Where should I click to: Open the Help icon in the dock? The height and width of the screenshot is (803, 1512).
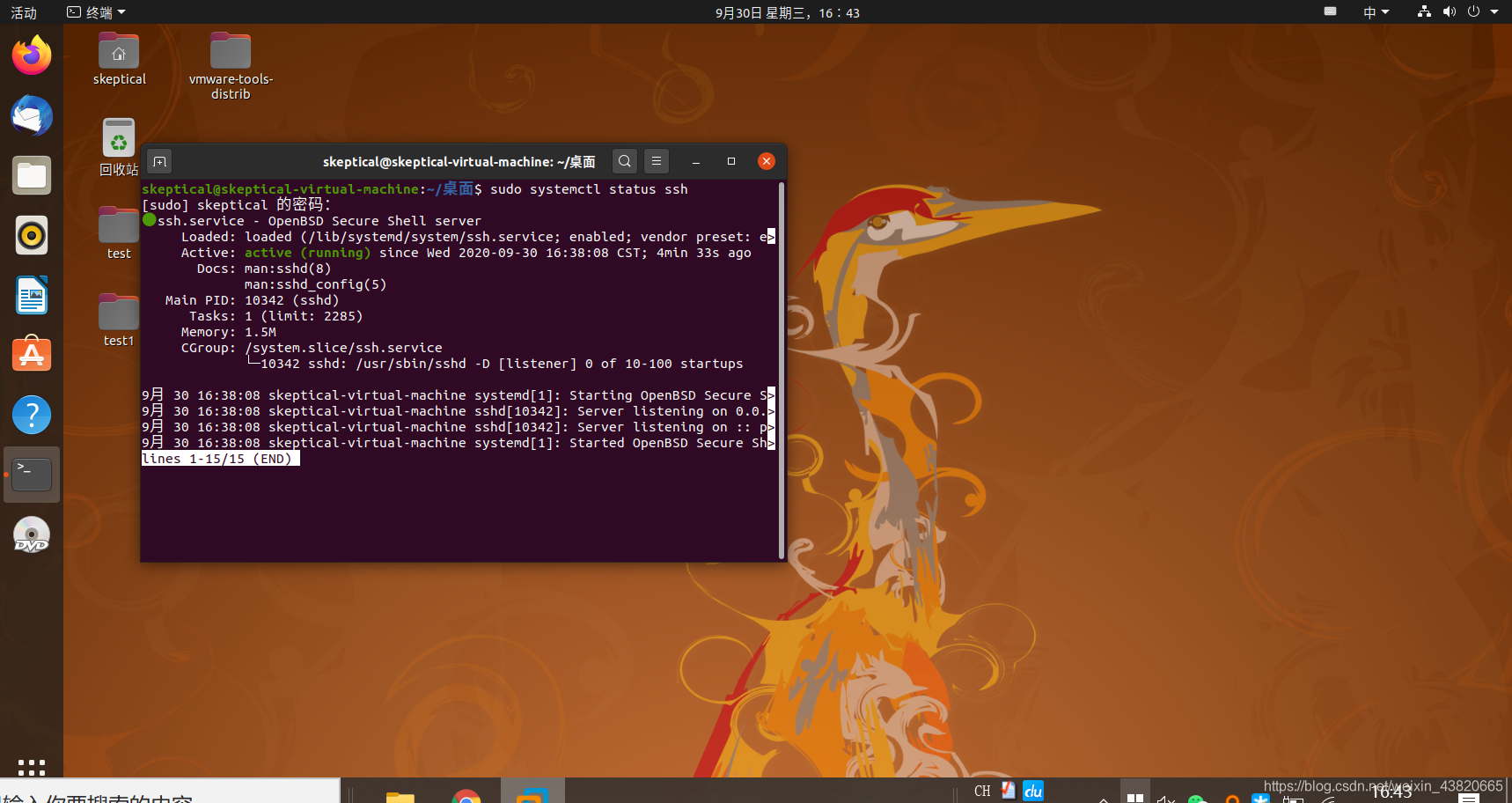tap(32, 415)
